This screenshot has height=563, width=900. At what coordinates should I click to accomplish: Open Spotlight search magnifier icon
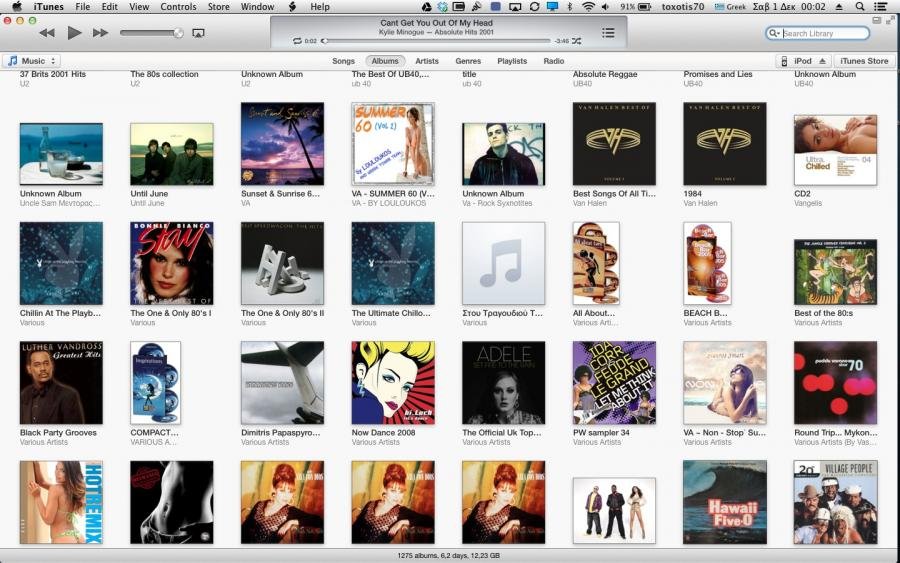click(859, 7)
